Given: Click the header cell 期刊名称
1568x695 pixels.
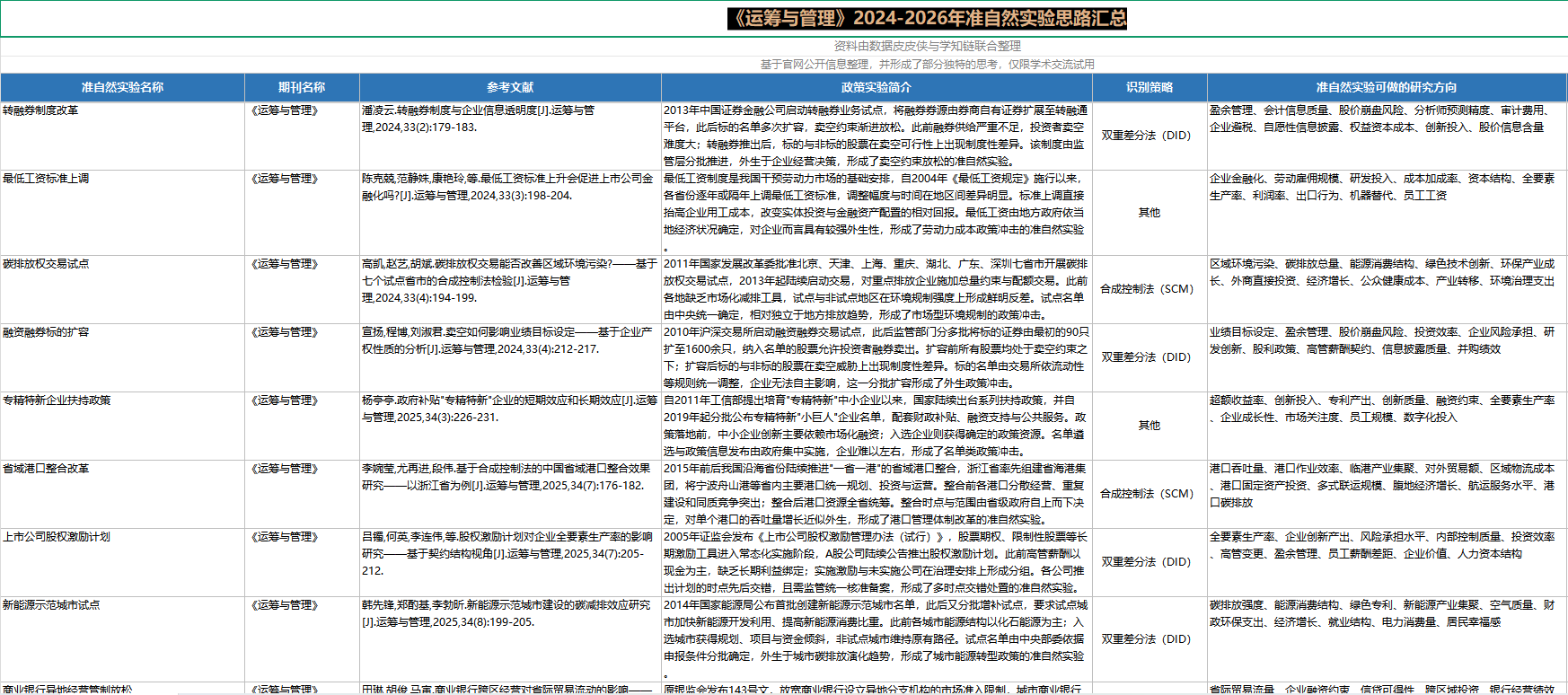Looking at the screenshot, I should (x=302, y=87).
